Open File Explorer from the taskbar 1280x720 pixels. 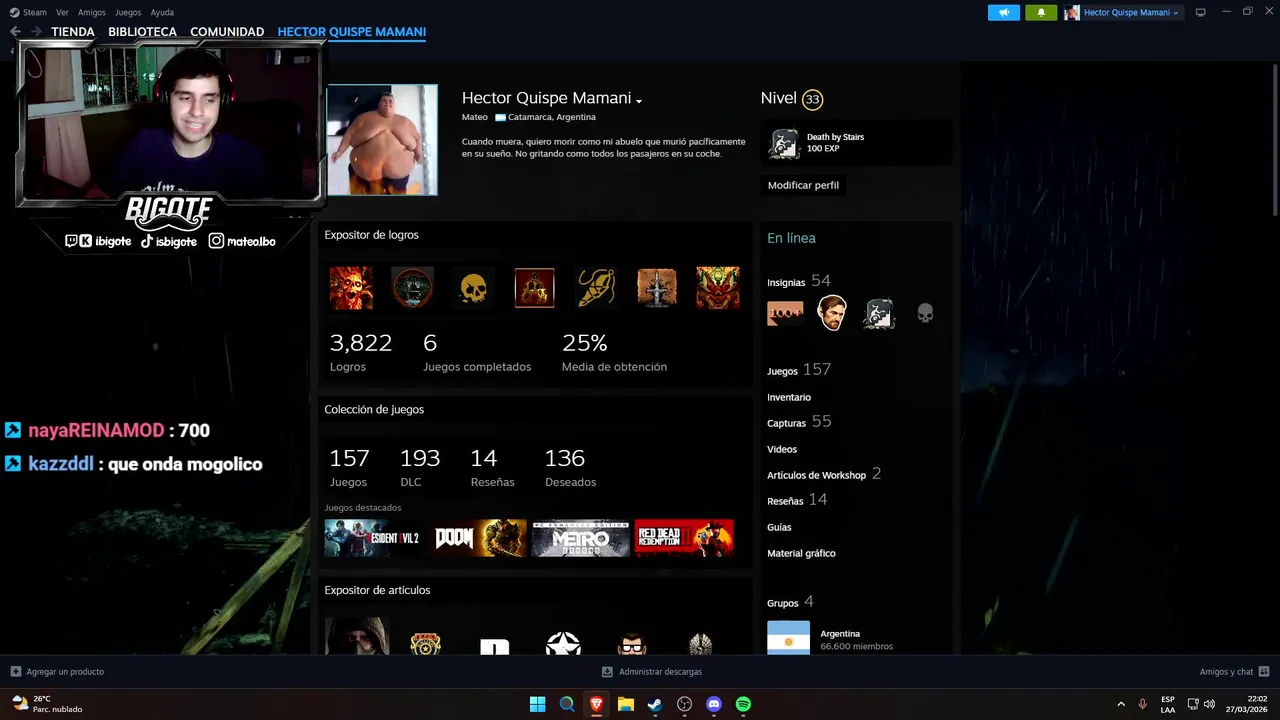coord(626,704)
